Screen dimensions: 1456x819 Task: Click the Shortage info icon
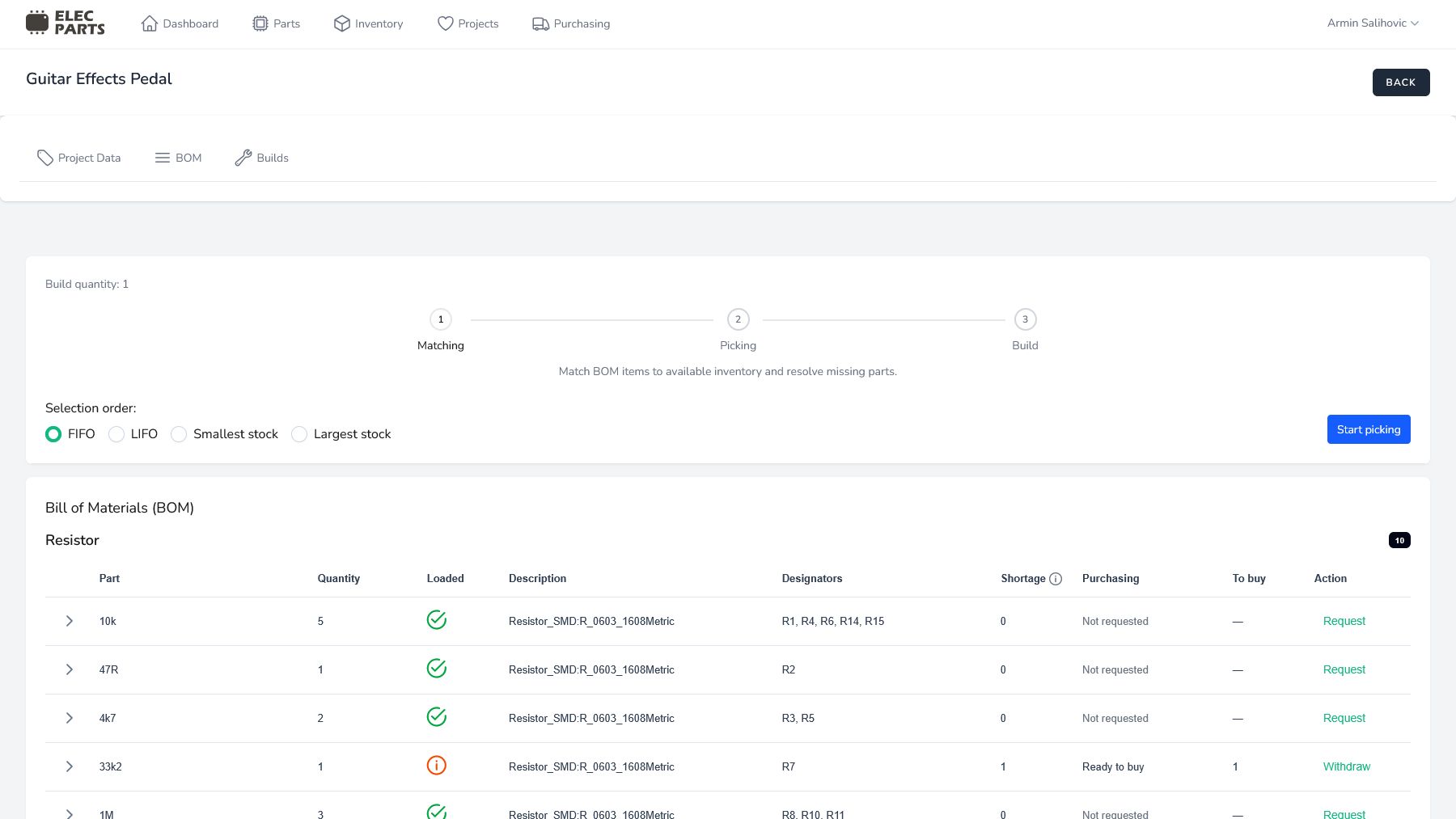coord(1056,579)
